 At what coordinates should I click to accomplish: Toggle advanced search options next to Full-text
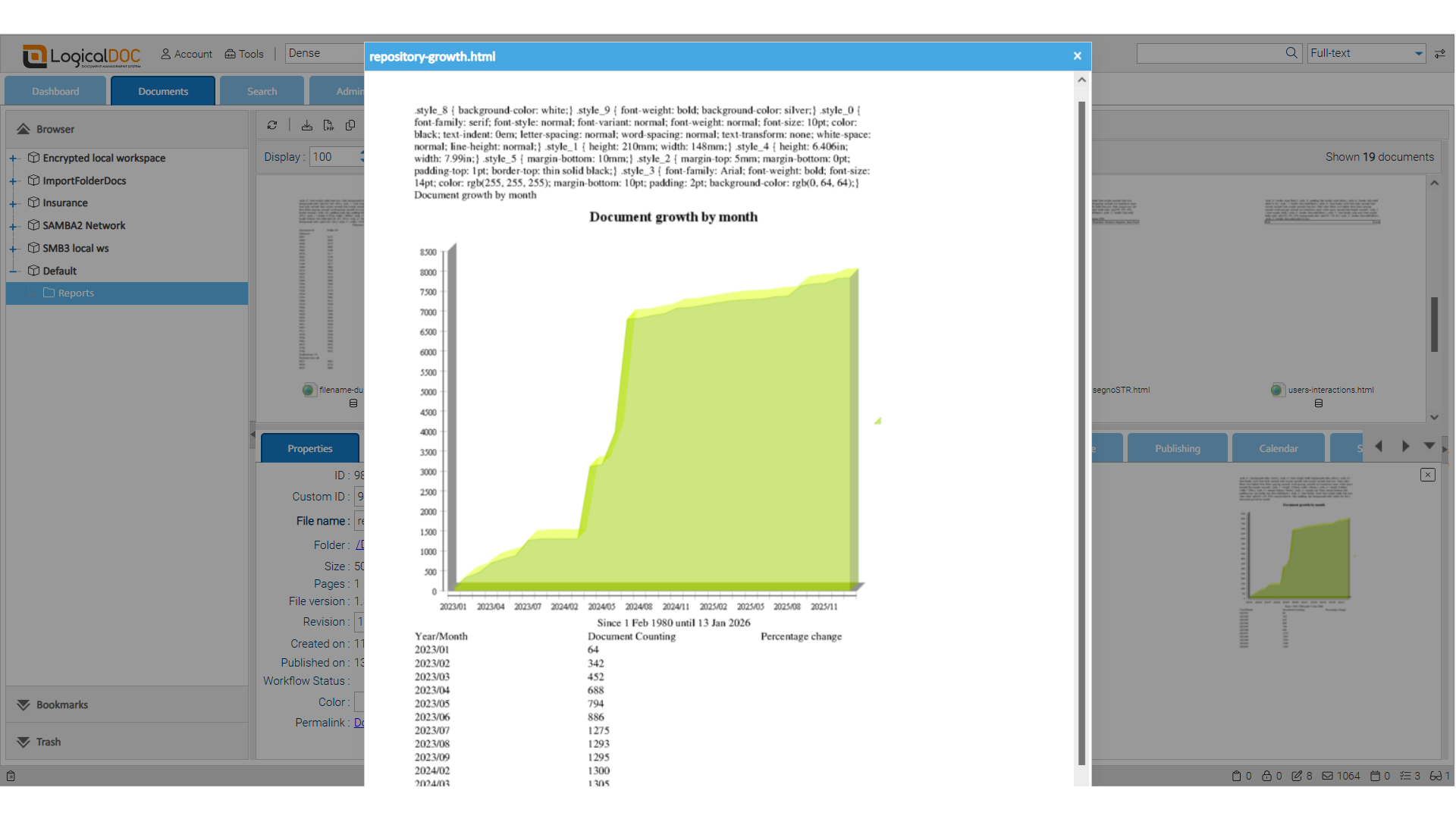(1439, 53)
